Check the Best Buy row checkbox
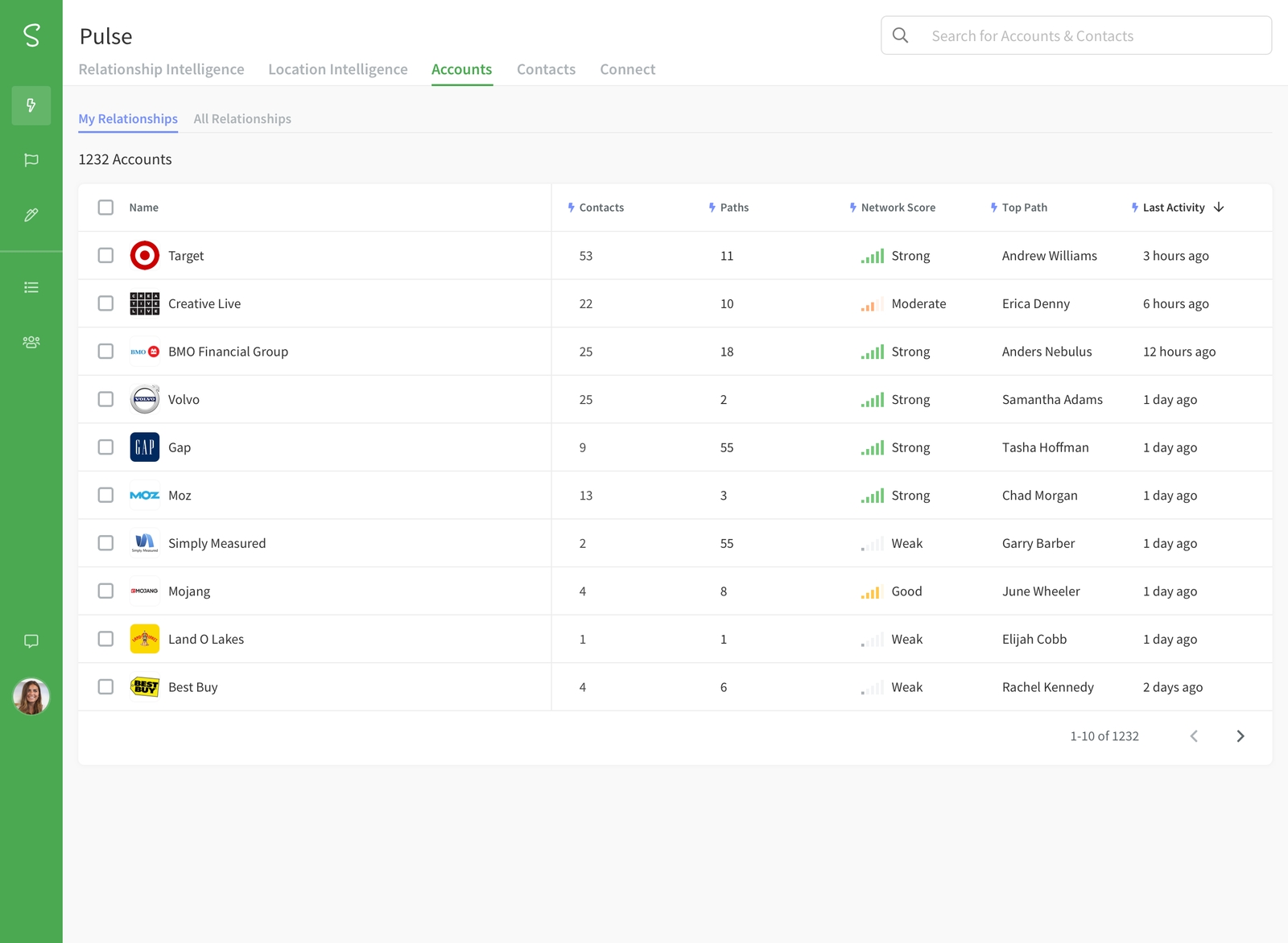The height and width of the screenshot is (943, 1288). 105,686
